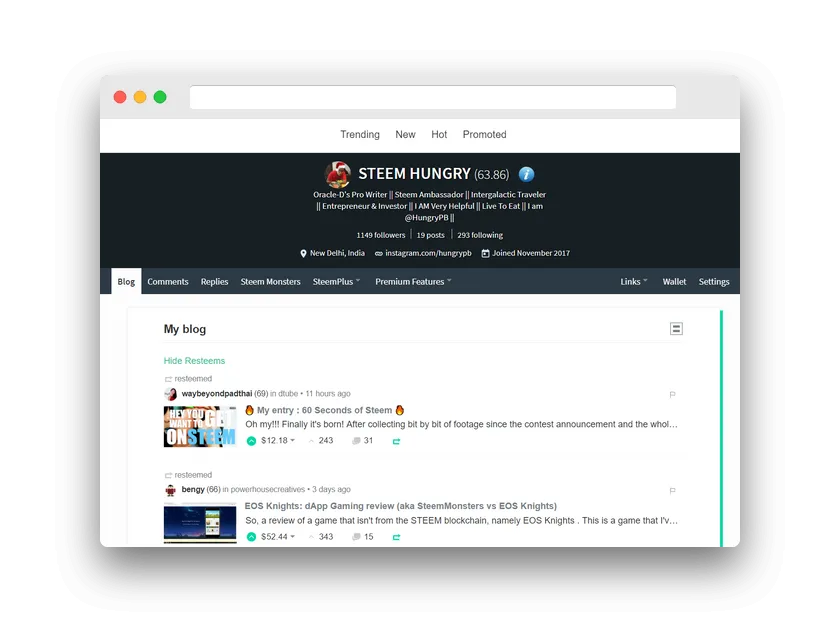Open the Steem Monsters tab

tap(271, 281)
